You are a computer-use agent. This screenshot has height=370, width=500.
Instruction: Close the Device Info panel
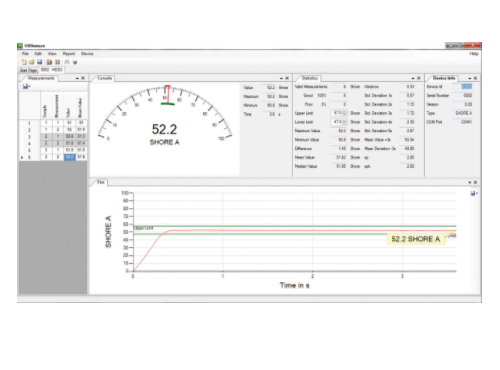476,78
